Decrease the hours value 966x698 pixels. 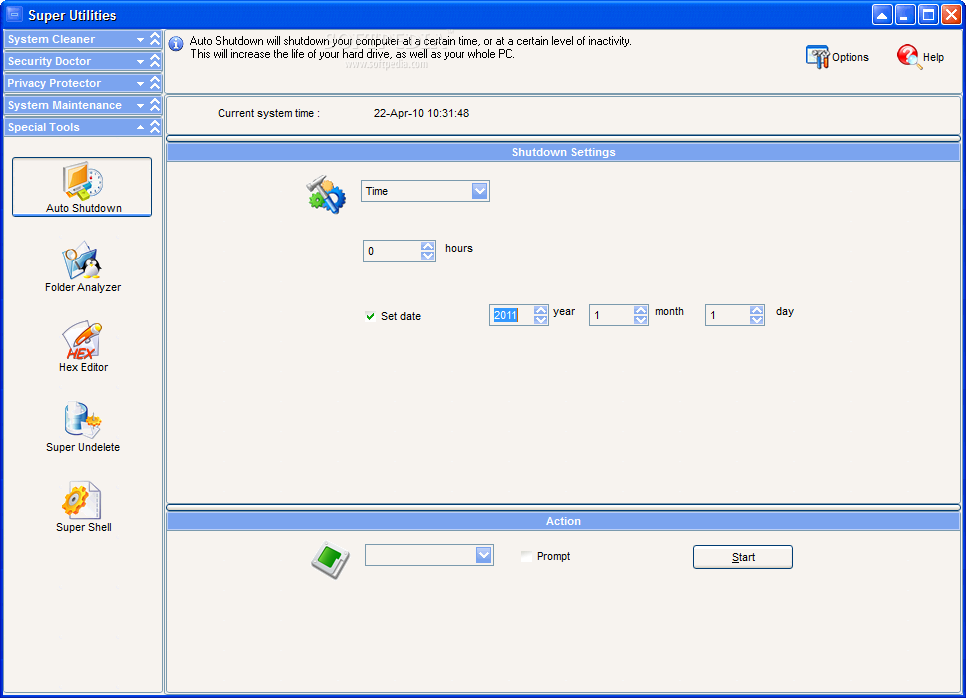[428, 256]
